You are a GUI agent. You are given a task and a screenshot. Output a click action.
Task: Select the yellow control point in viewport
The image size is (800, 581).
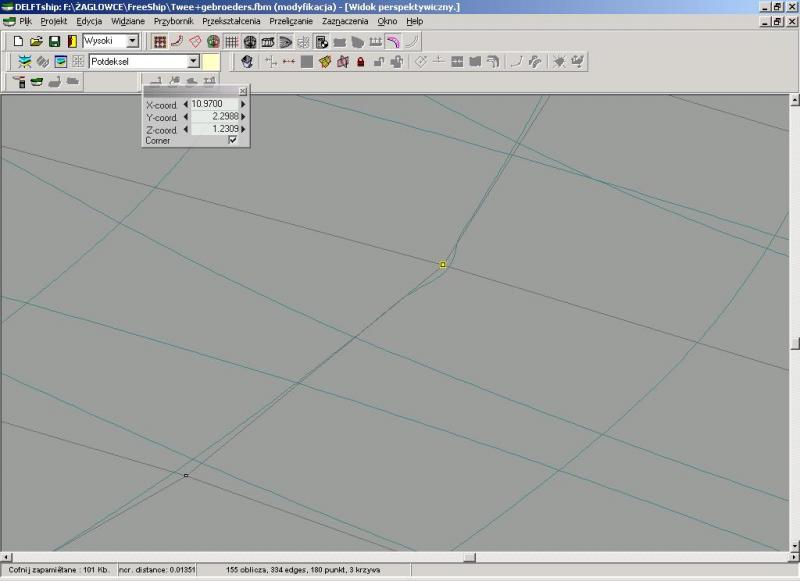point(443,265)
